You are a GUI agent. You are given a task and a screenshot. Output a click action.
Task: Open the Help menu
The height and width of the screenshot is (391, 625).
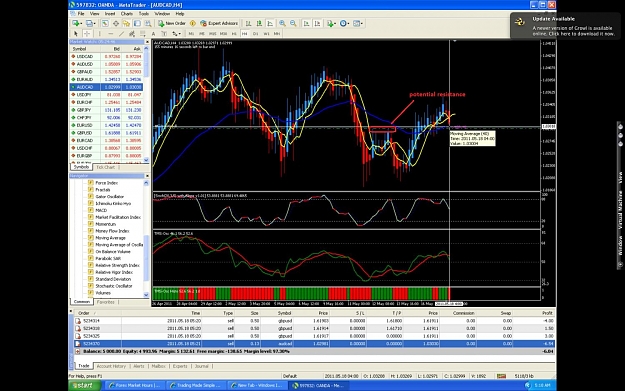click(180, 14)
